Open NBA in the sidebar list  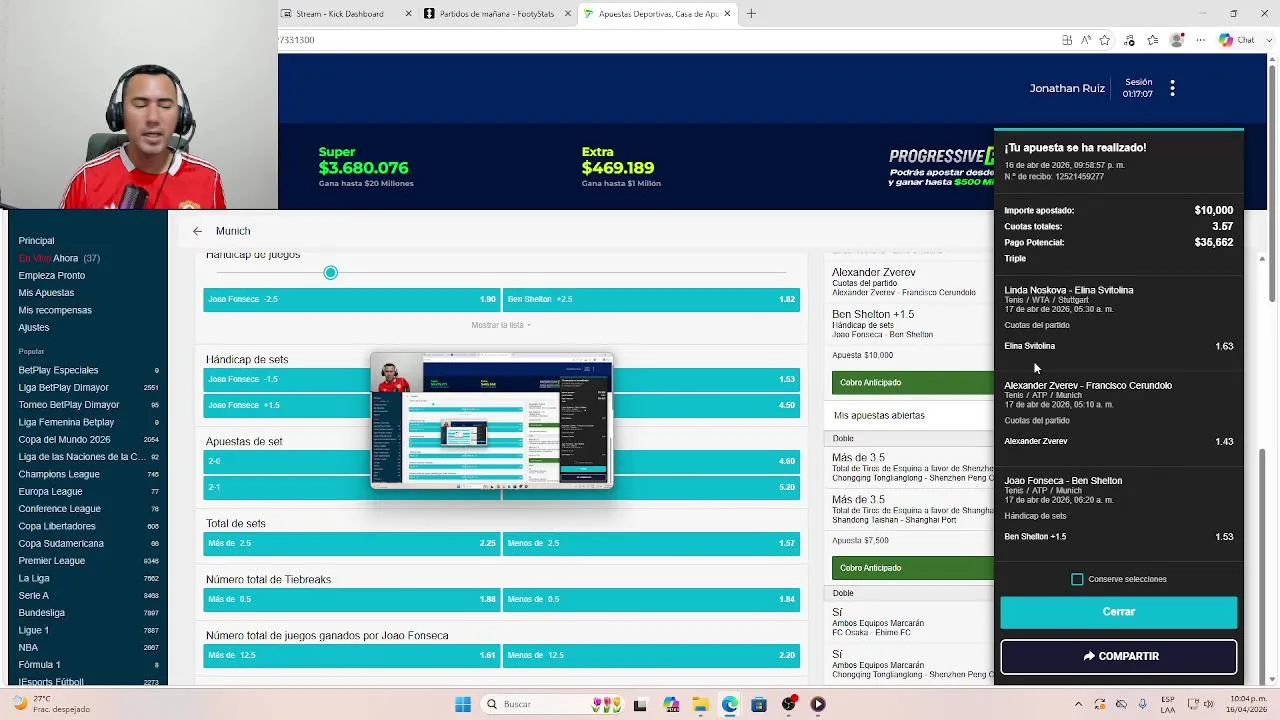click(28, 648)
